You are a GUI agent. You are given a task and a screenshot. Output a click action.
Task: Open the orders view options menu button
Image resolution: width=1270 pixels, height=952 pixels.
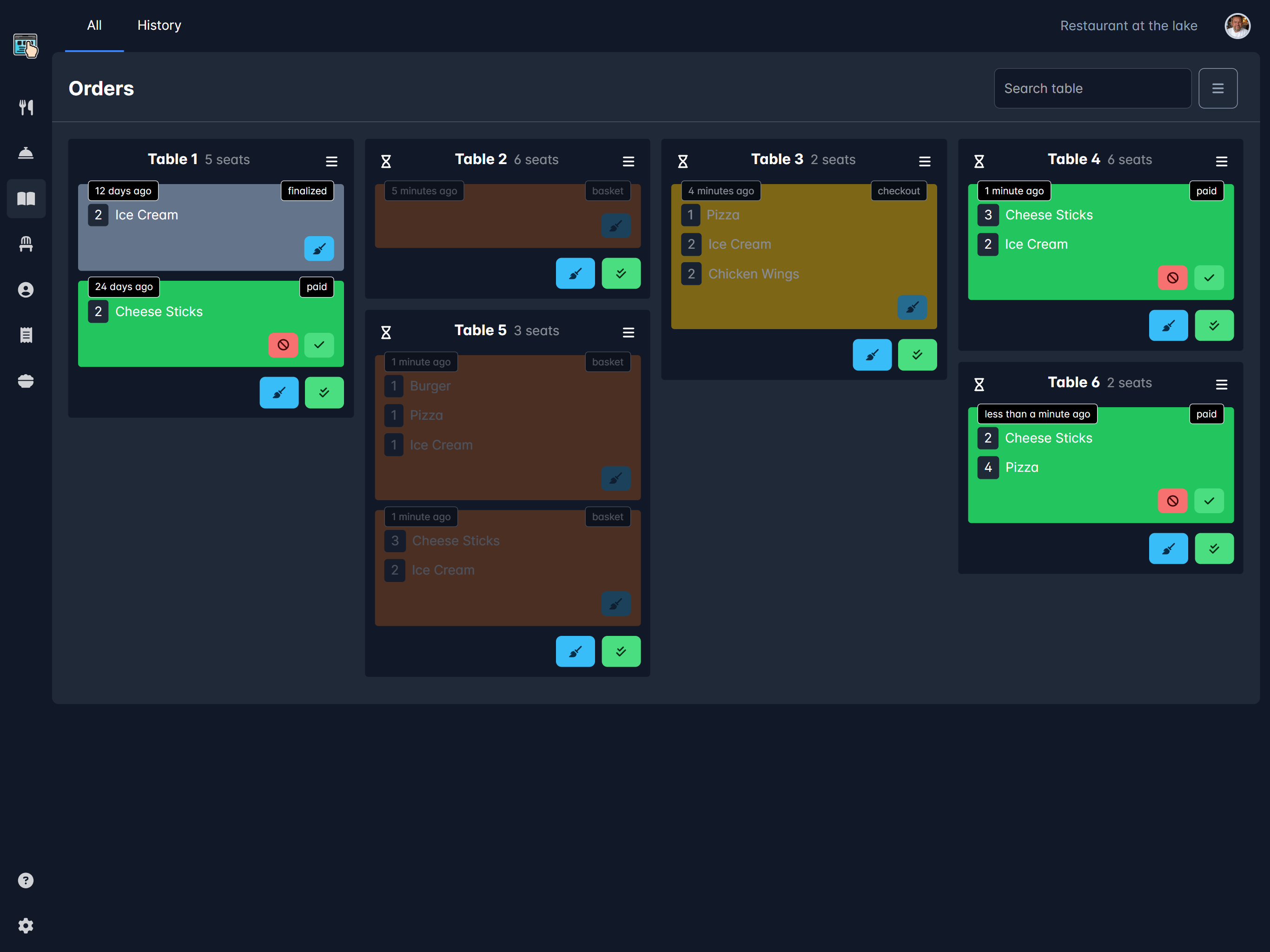[x=1218, y=88]
